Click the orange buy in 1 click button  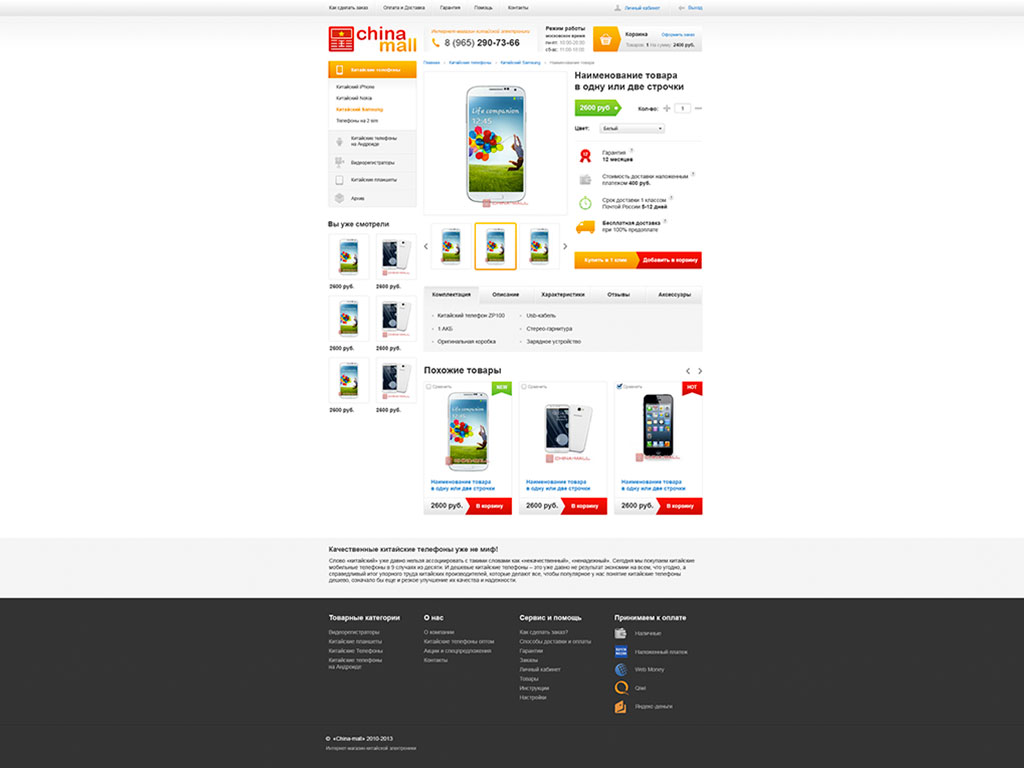click(x=605, y=260)
